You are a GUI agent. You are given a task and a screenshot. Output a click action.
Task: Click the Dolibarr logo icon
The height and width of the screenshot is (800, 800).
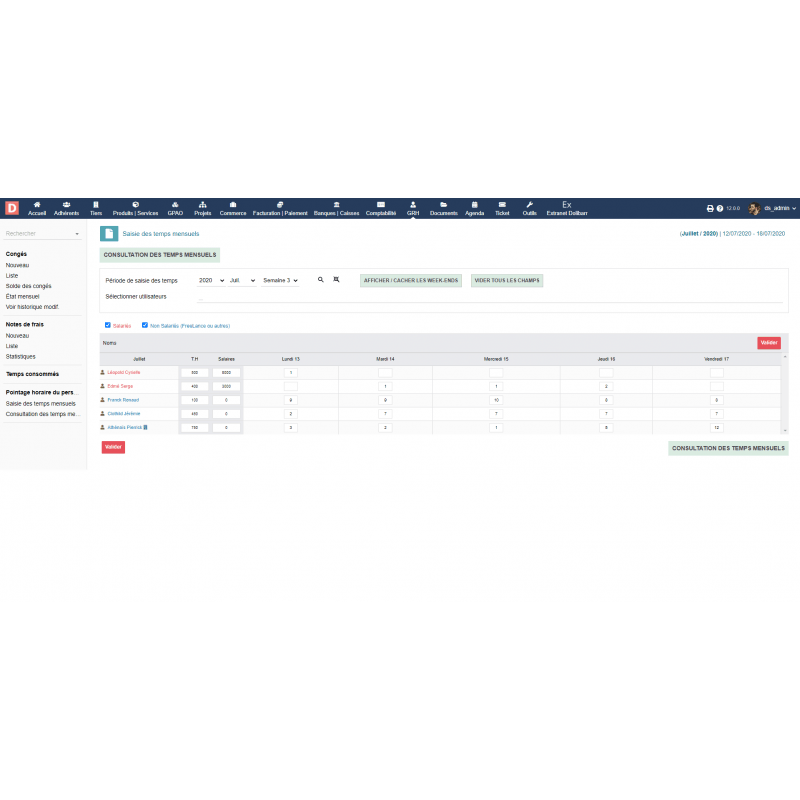click(x=12, y=208)
